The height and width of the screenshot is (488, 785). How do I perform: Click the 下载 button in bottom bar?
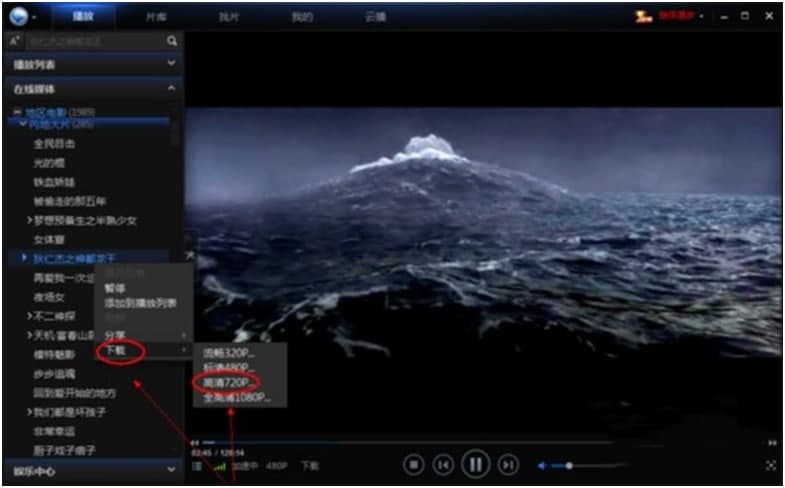point(310,465)
